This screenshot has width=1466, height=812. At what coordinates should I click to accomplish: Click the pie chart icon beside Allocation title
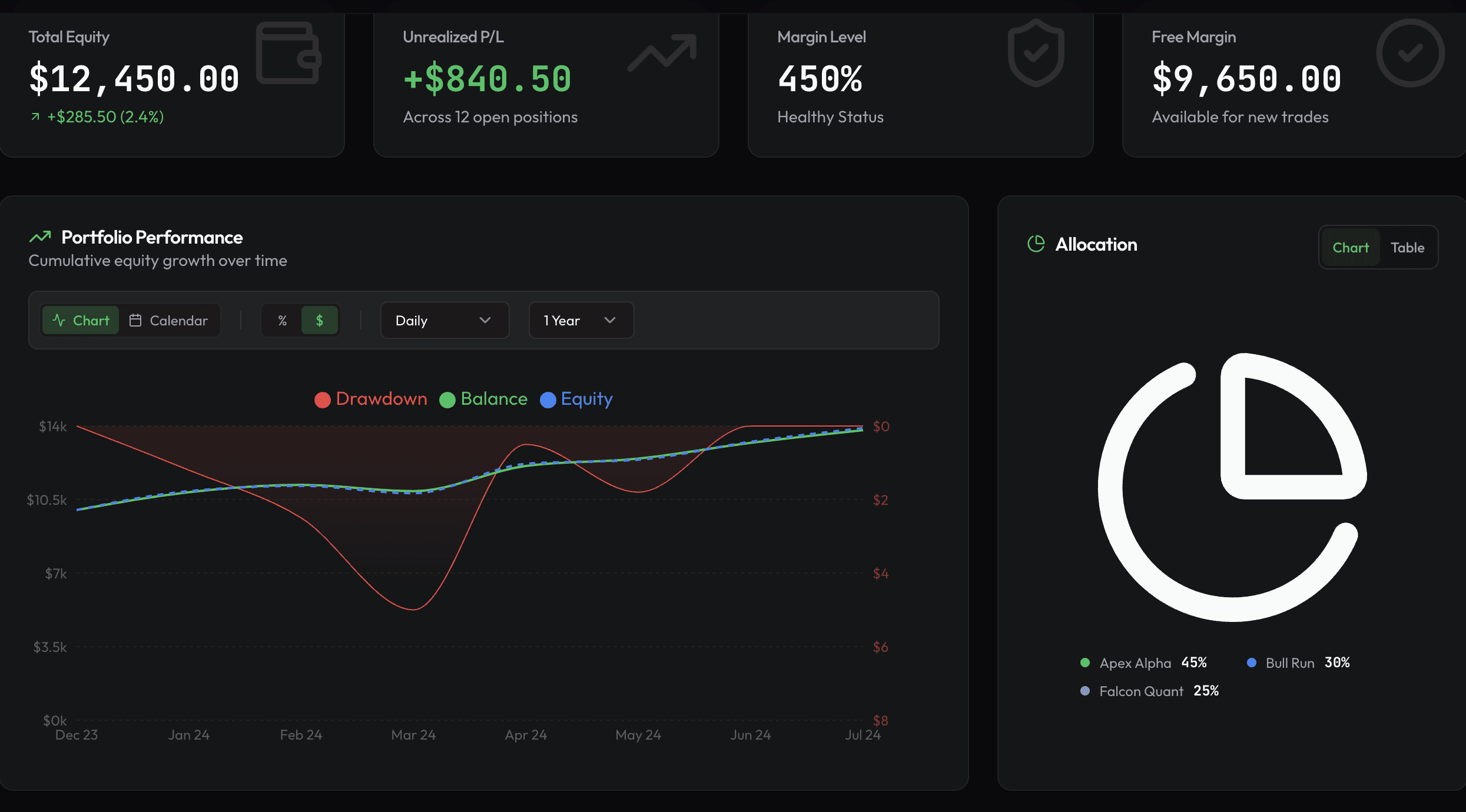point(1036,244)
